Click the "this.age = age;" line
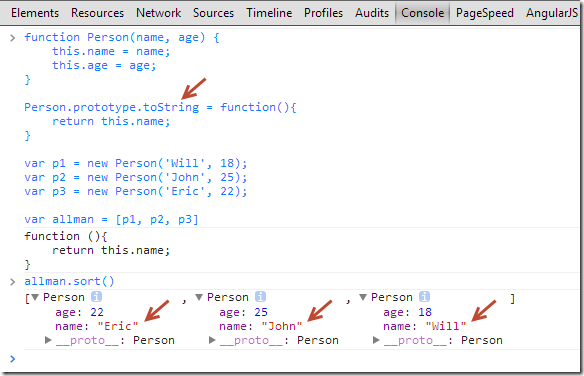584x376 pixels. tap(104, 65)
